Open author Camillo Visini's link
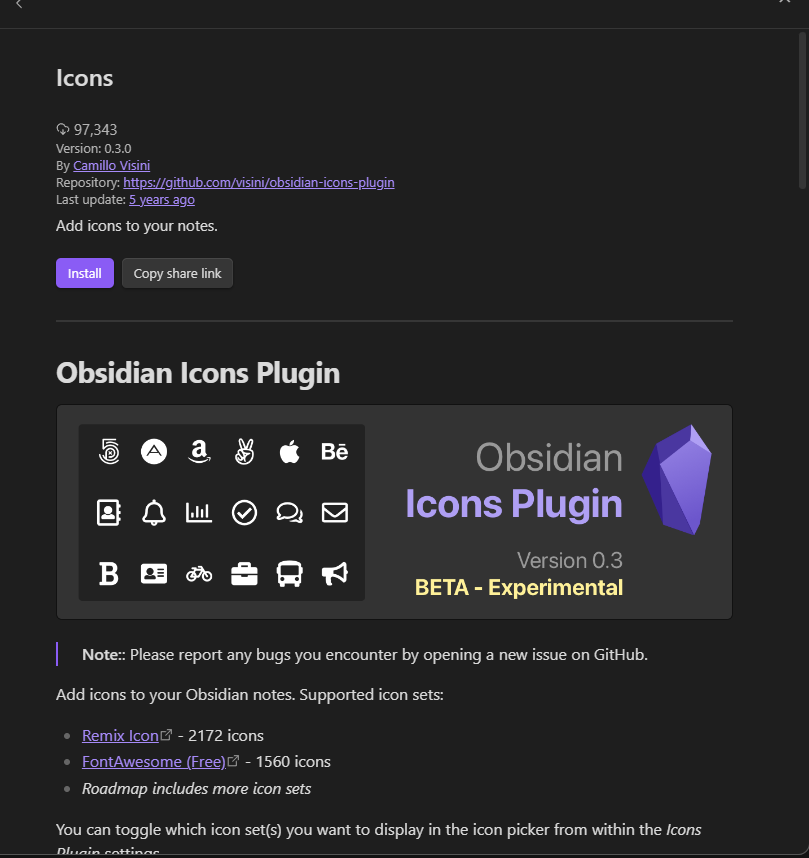This screenshot has height=858, width=809. tap(112, 165)
